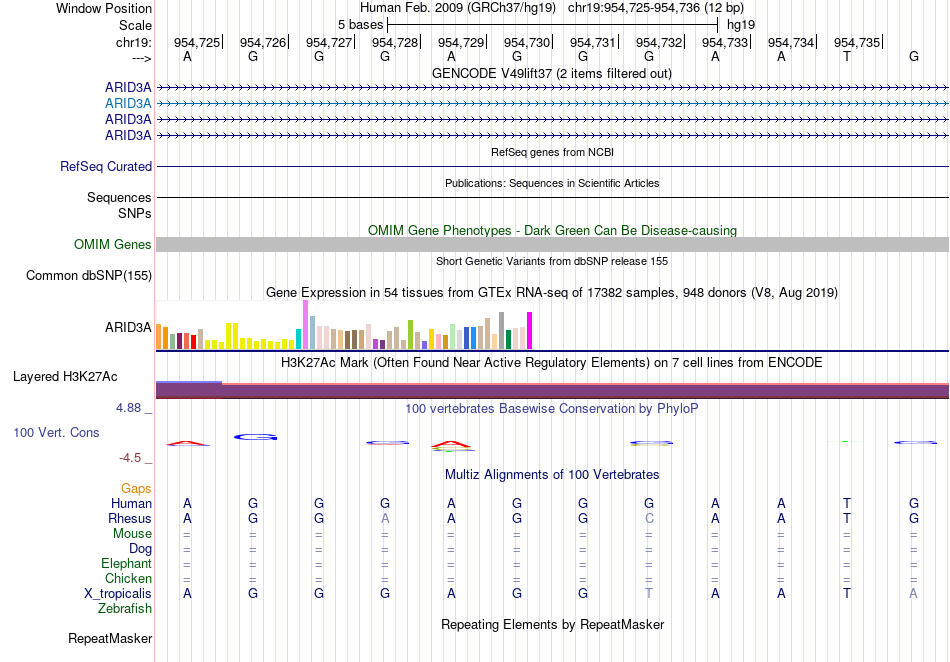Screen dimensions: 950x662
Task: Click the Rhesus species label in Multiz
Action: tap(130, 518)
